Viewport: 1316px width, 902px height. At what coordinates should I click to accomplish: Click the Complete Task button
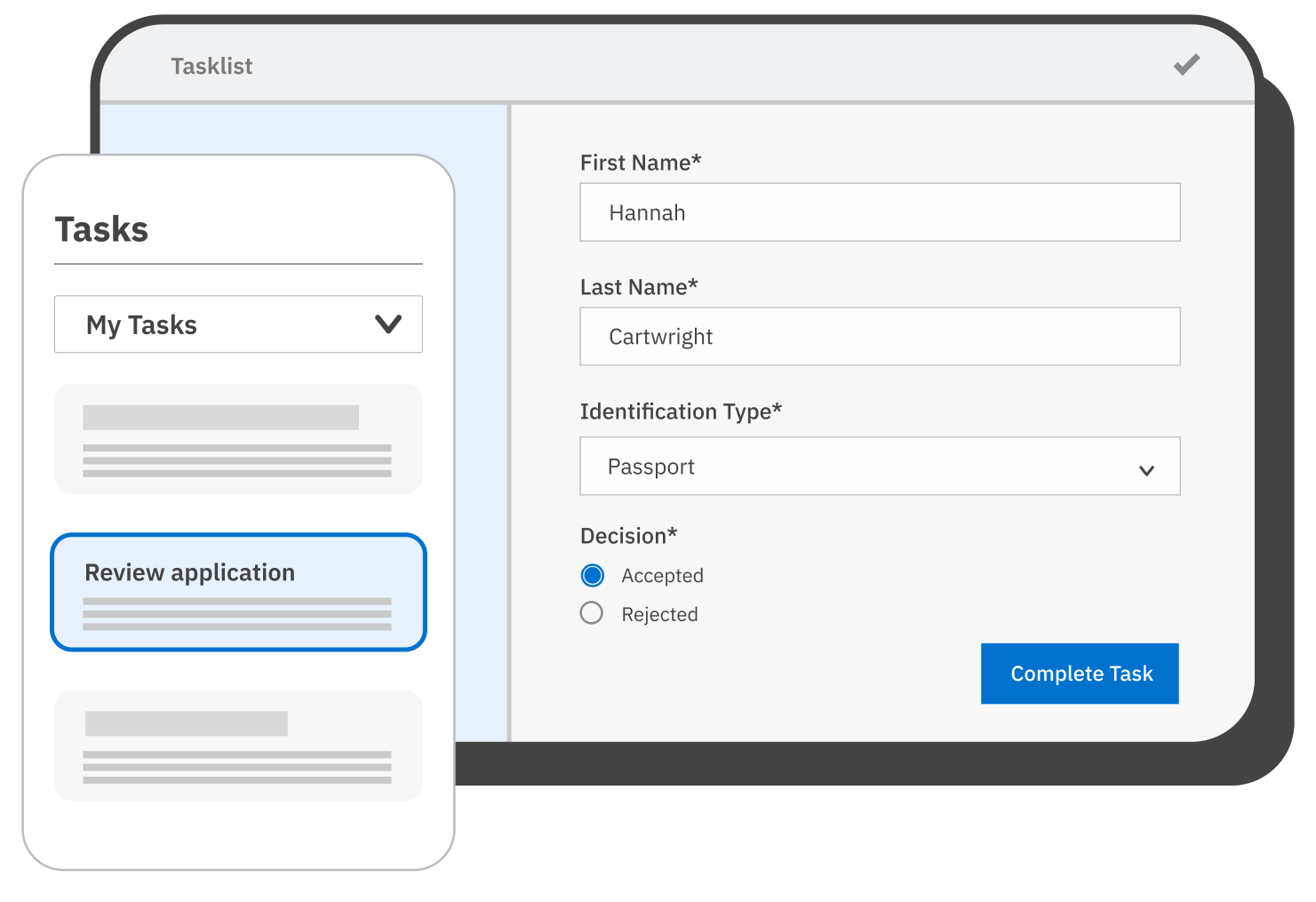tap(1080, 674)
